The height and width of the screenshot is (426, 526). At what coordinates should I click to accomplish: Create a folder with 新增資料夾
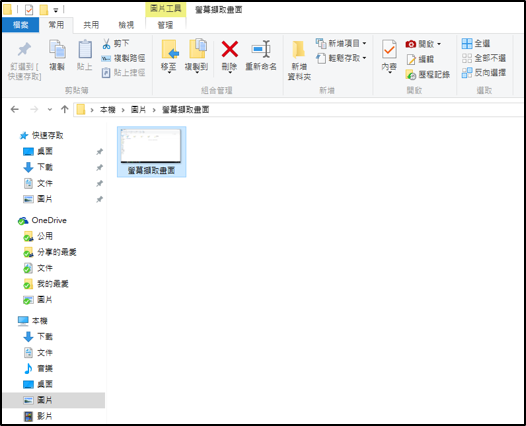point(299,60)
